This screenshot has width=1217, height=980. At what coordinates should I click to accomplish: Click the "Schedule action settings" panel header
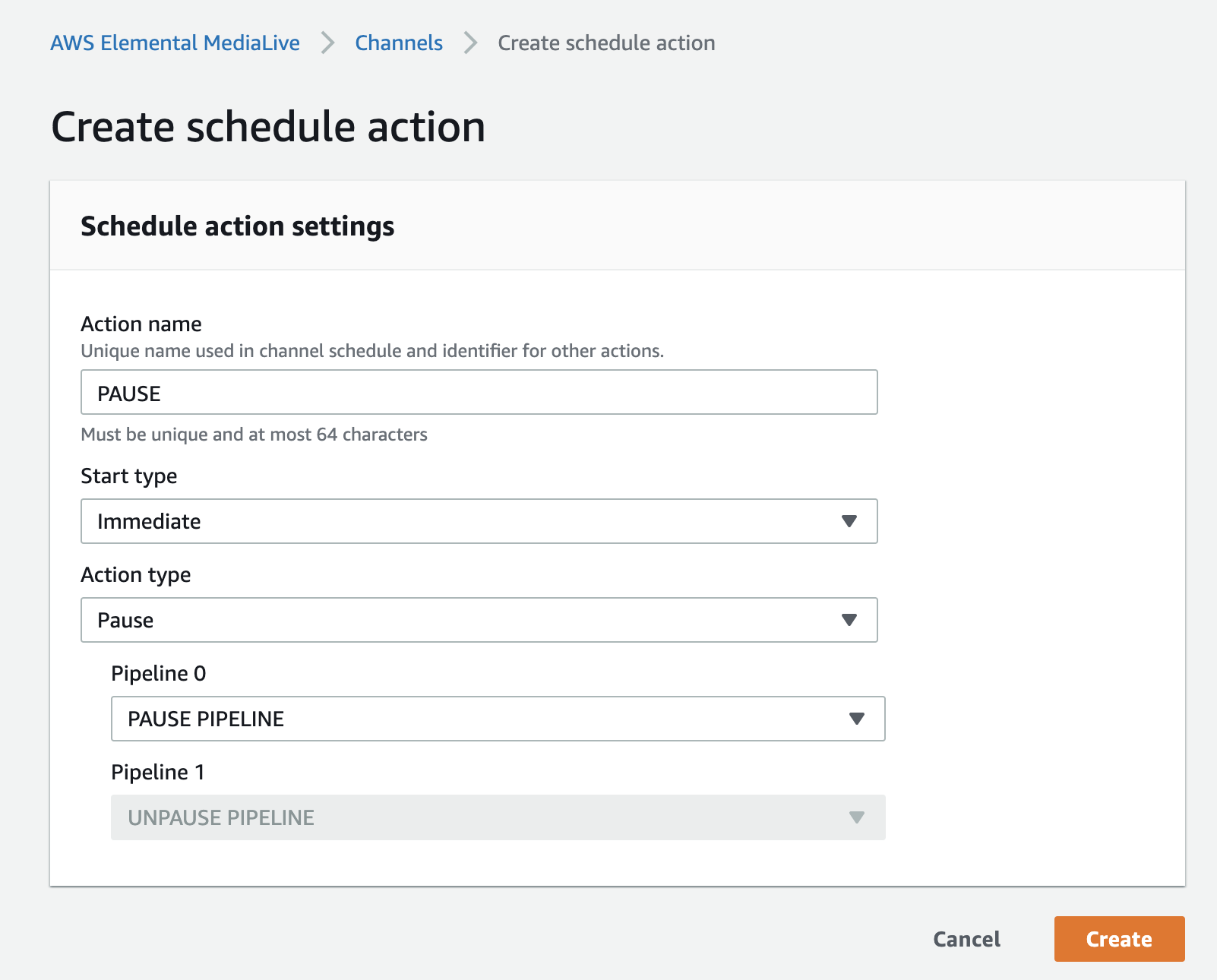click(x=237, y=226)
